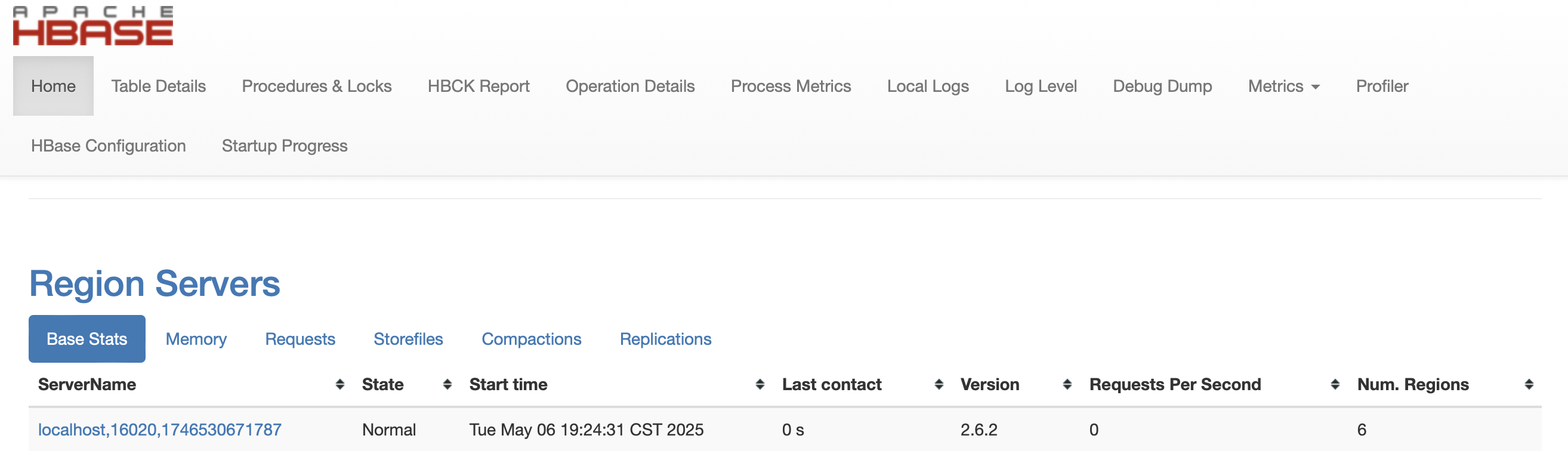Click the Requests Per Second column header

(1175, 385)
